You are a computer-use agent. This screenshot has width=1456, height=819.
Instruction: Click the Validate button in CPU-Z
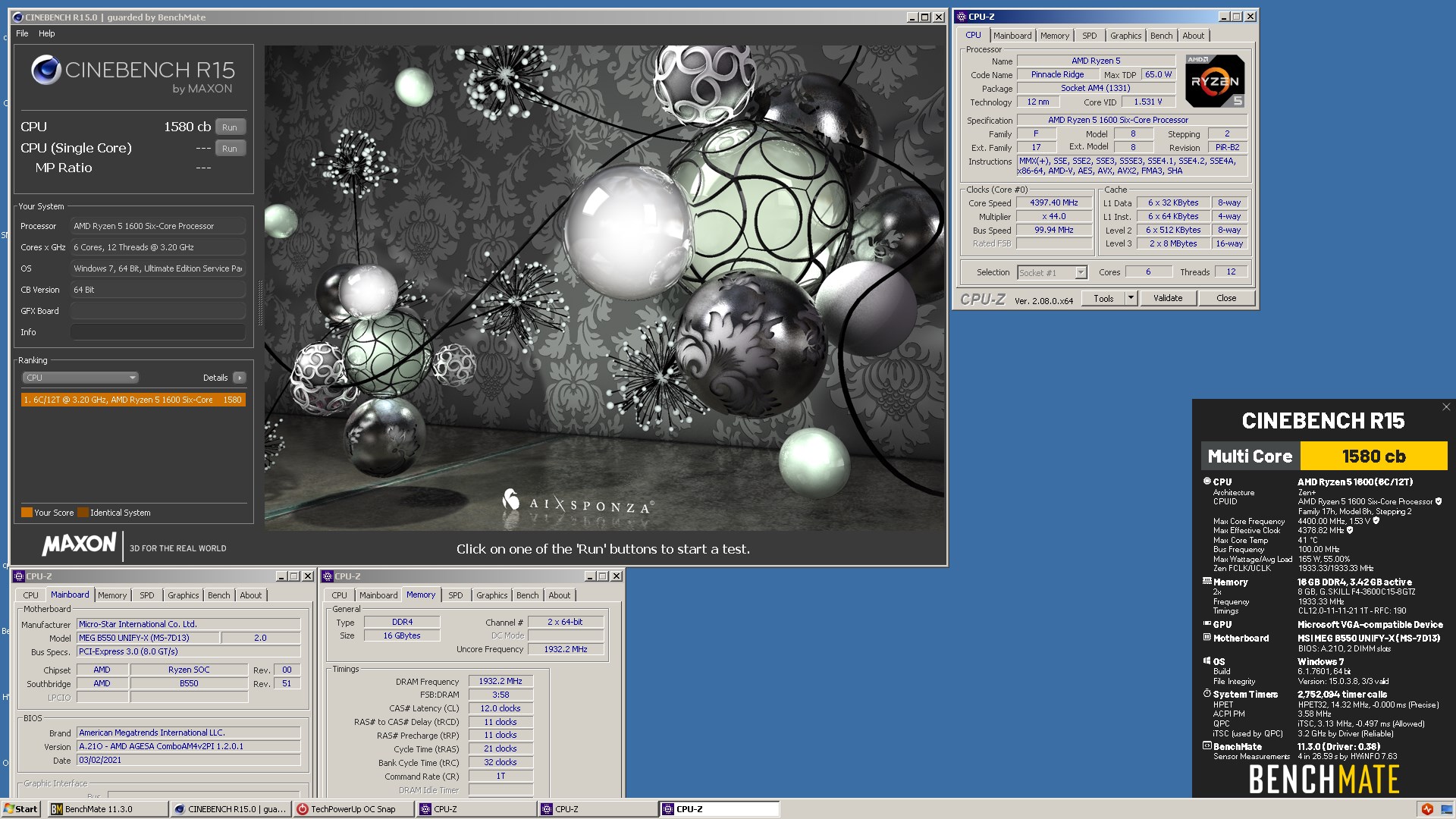pyautogui.click(x=1168, y=298)
